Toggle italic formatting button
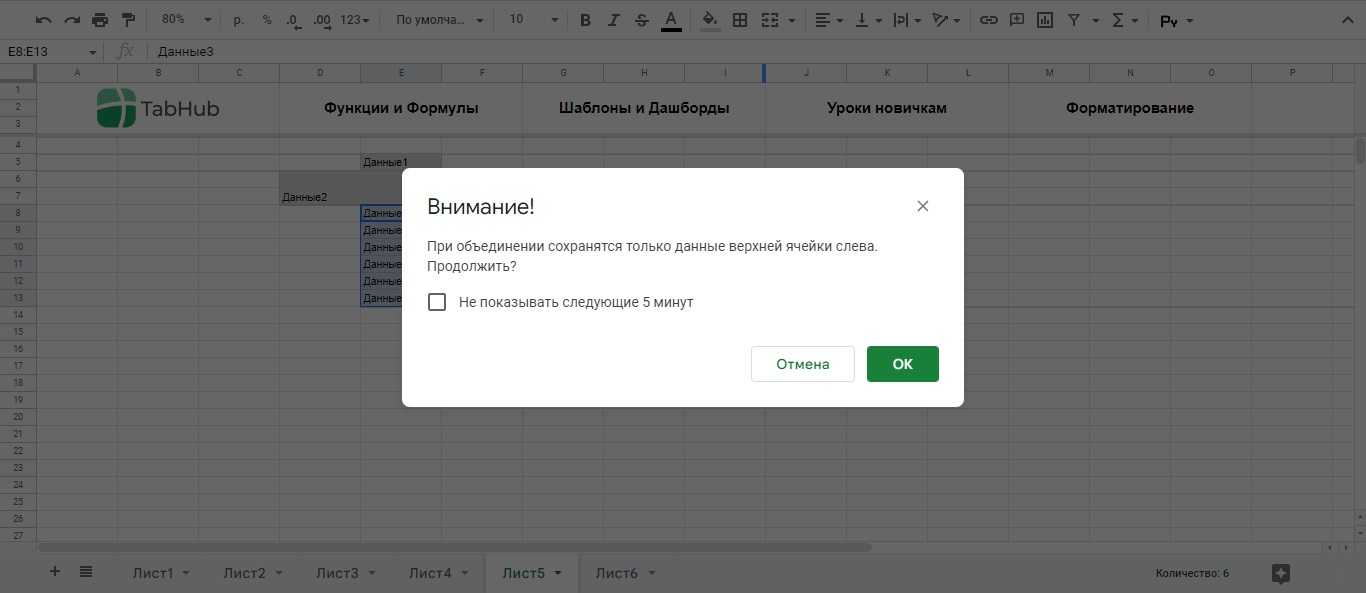1366x593 pixels. point(614,20)
